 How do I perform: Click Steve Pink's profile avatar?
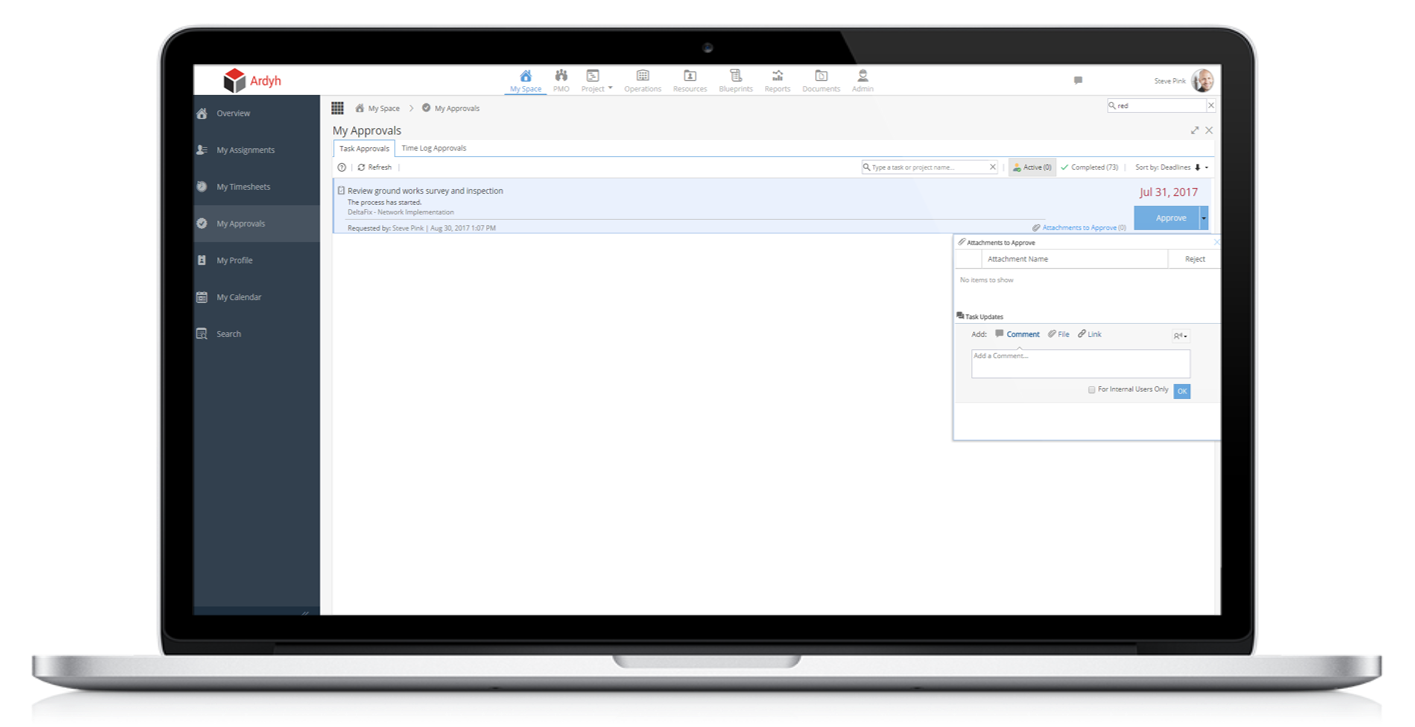point(1202,81)
